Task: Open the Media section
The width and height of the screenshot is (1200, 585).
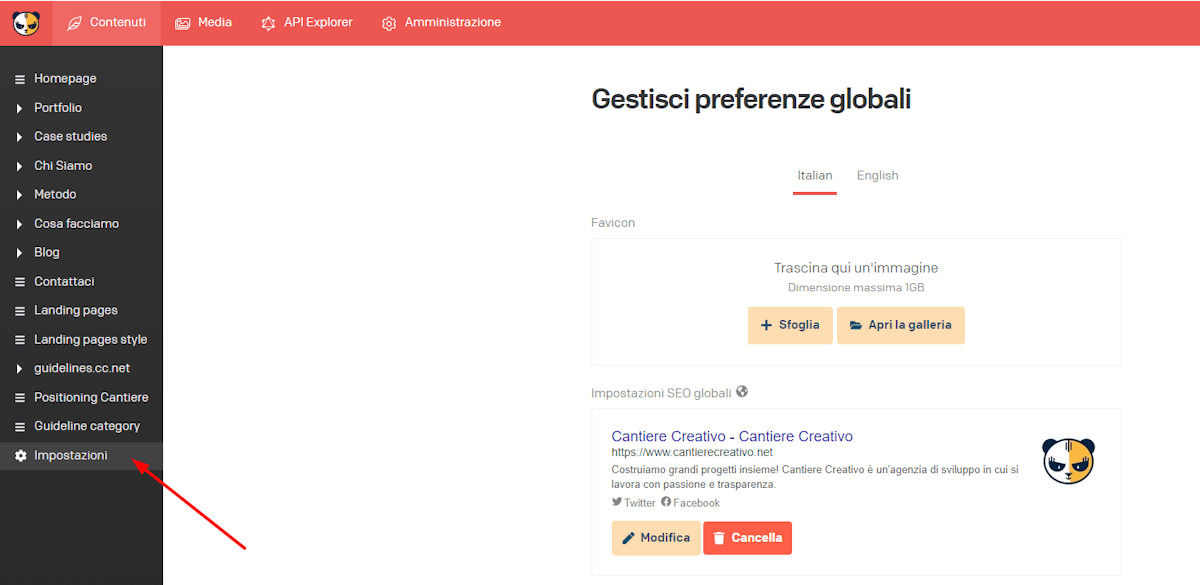Action: click(203, 23)
